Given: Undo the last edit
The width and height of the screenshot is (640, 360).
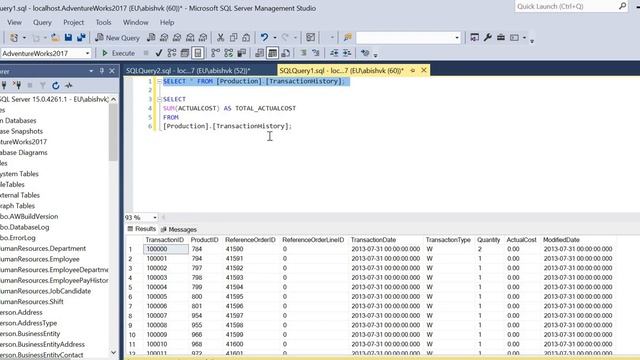Looking at the screenshot, I should click(x=264, y=38).
